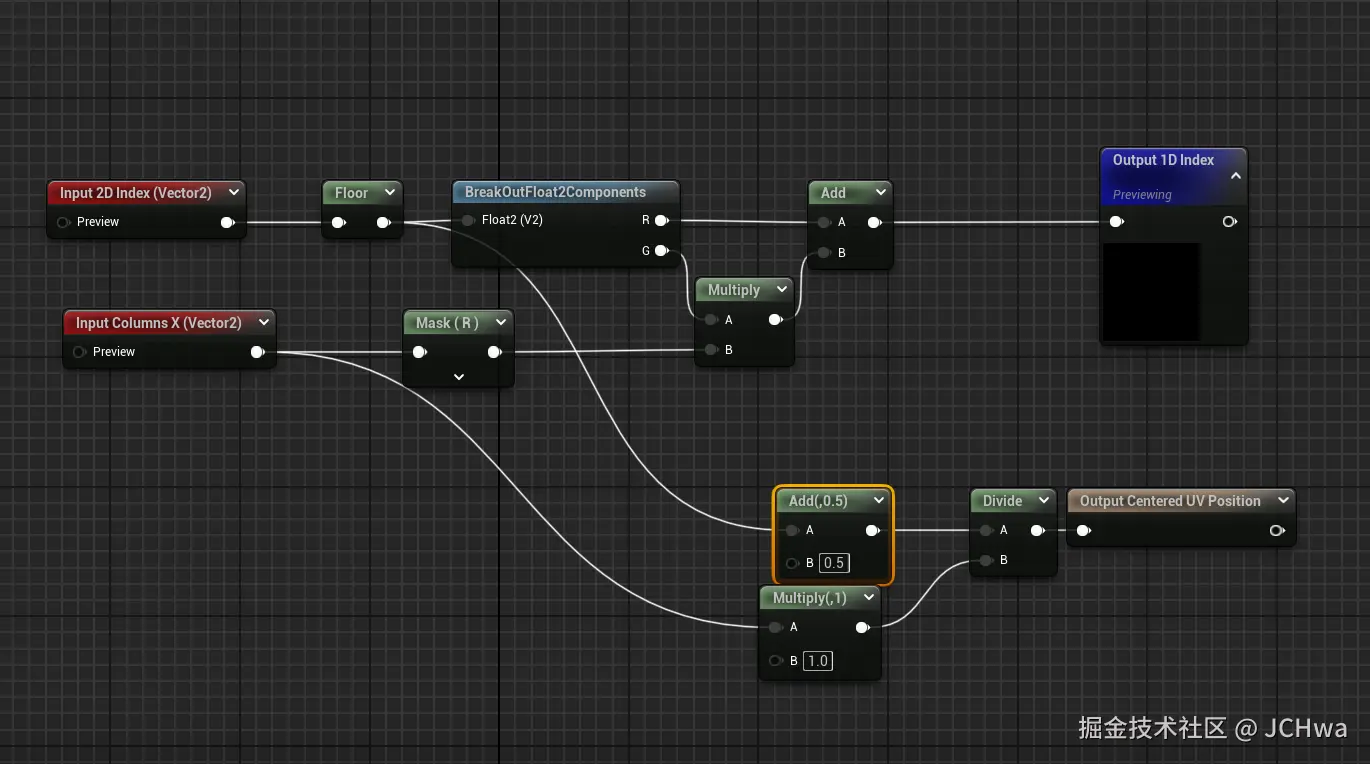Screen dimensions: 1370x764
Task: Click the R output pin on BreakOutFloat2Components
Action: click(661, 220)
